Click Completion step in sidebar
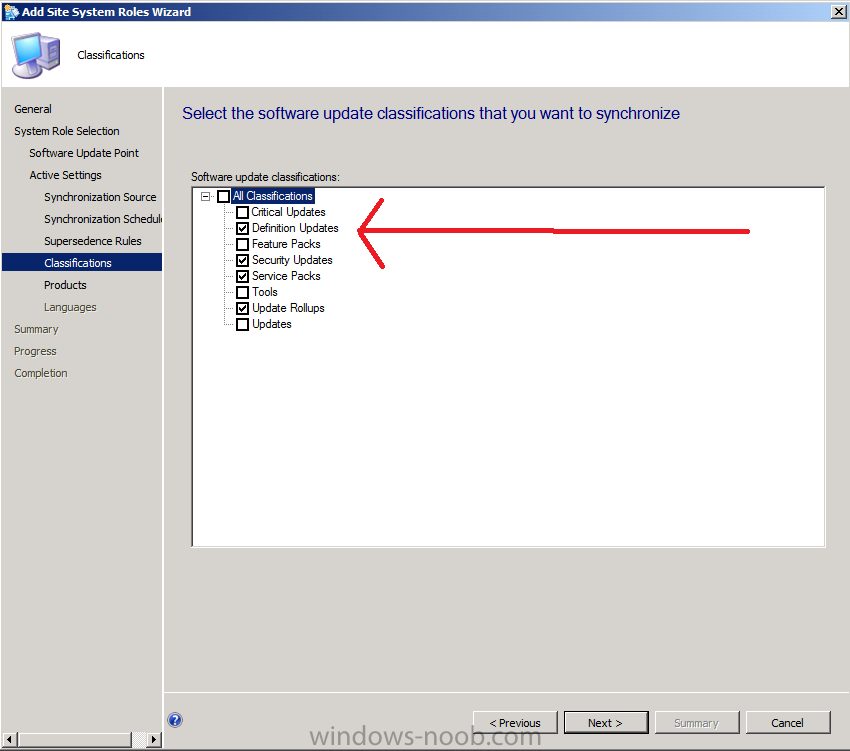Image resolution: width=850 pixels, height=751 pixels. [41, 374]
